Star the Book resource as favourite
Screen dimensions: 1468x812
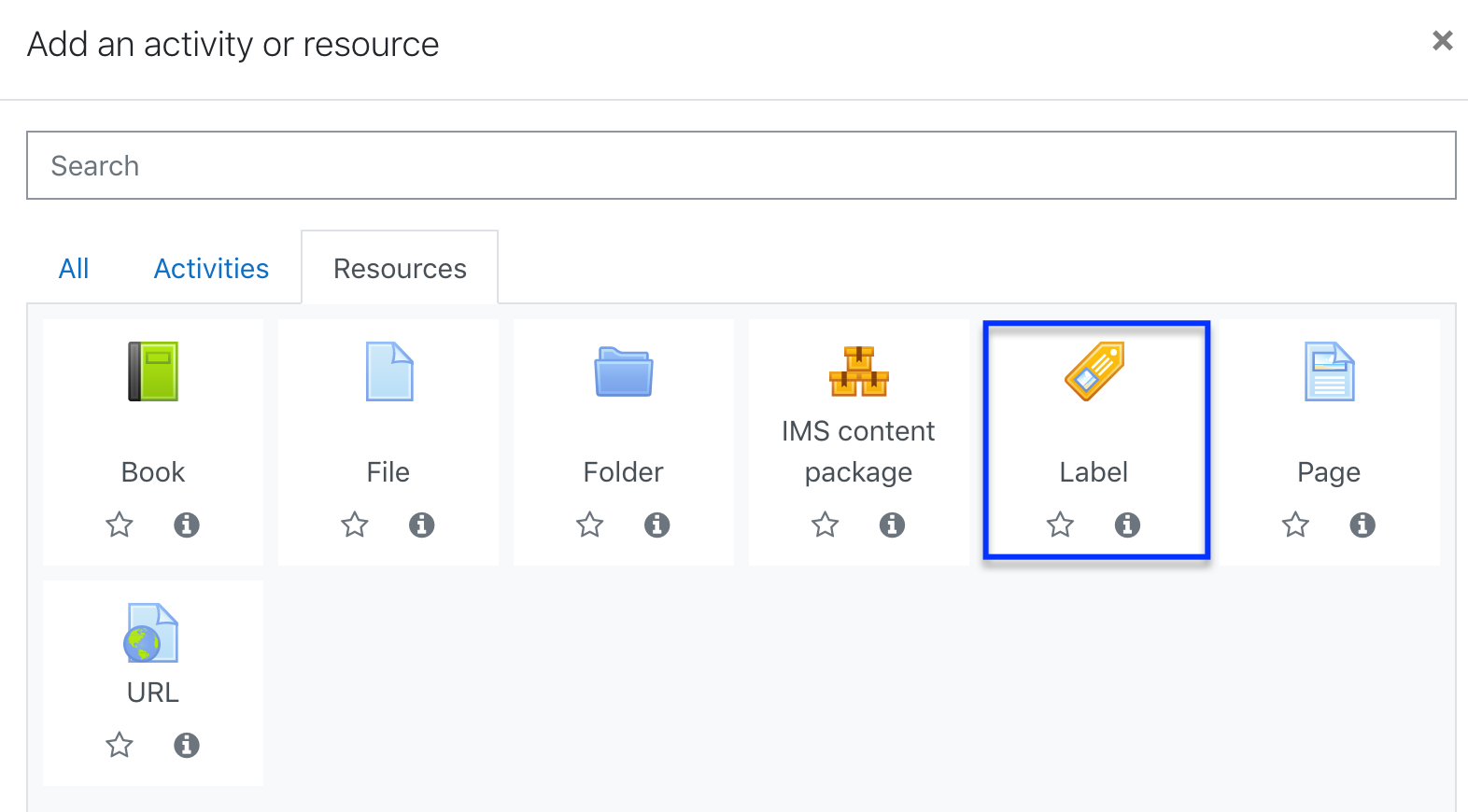120,525
